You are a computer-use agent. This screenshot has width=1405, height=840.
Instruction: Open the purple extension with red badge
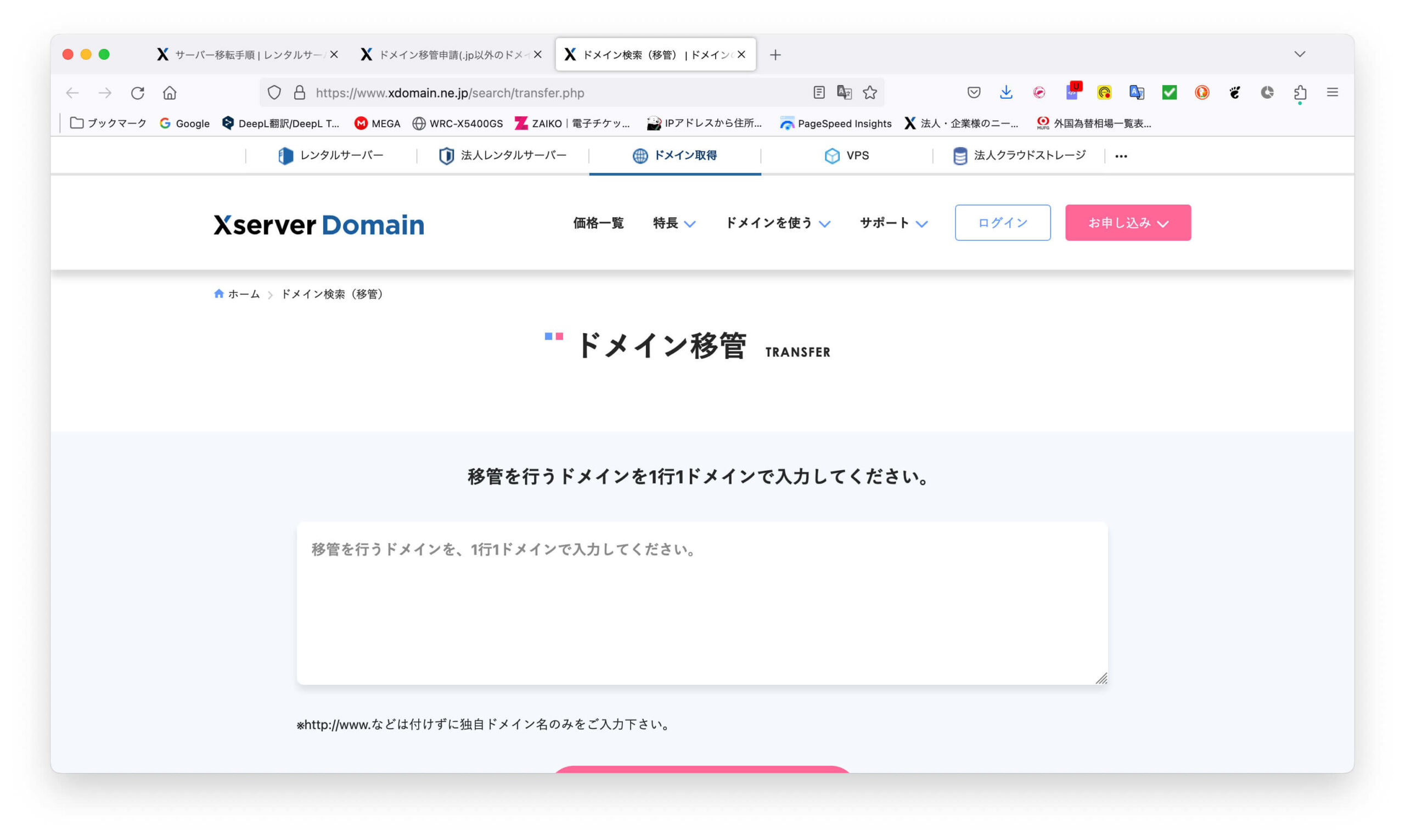(1072, 91)
